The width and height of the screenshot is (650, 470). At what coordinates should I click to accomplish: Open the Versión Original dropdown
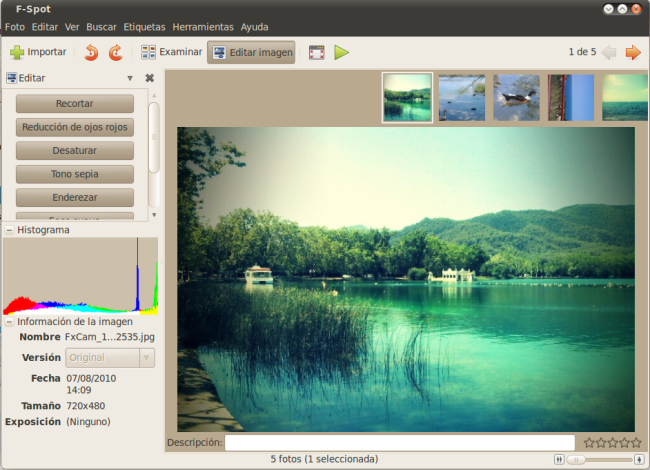(110, 358)
